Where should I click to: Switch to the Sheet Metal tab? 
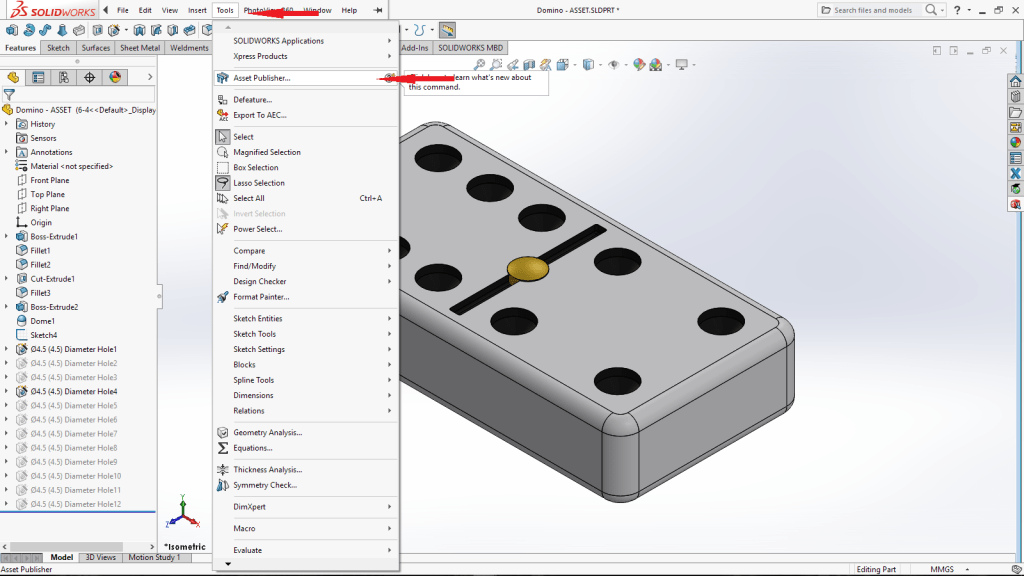coord(140,48)
